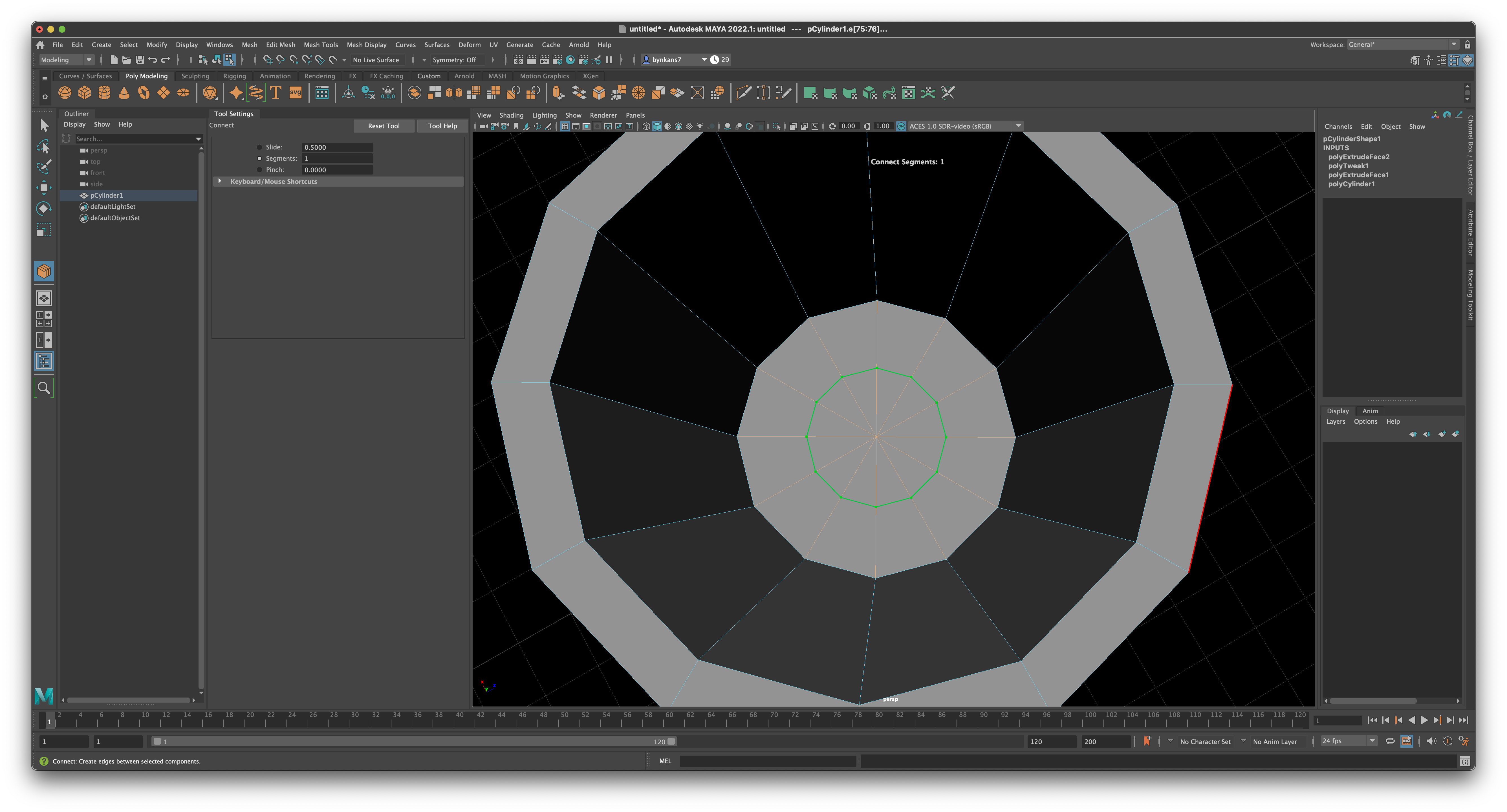Screen dimensions: 1507x812
Task: Open the viewport Shading menu
Action: (x=511, y=115)
